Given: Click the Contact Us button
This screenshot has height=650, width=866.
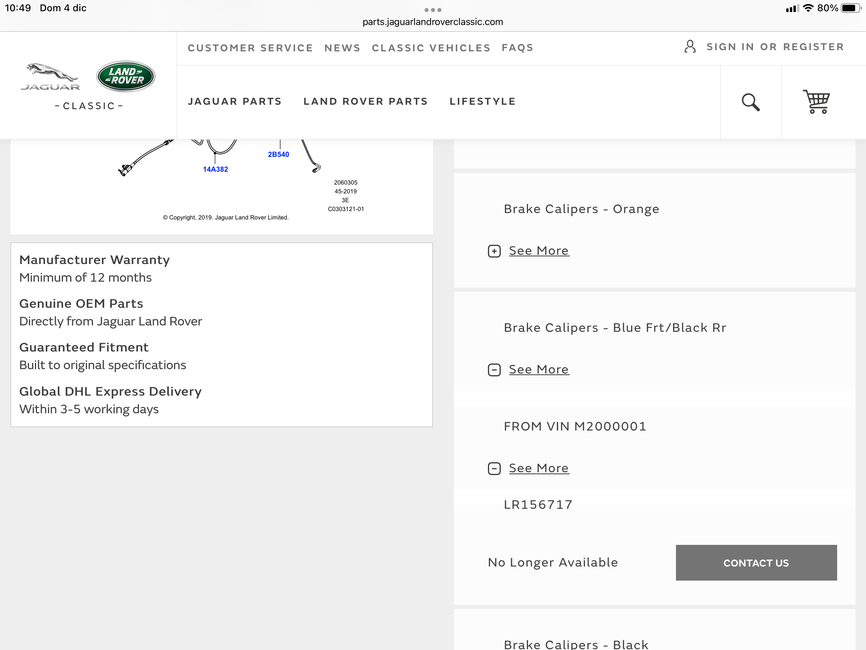Looking at the screenshot, I should click(756, 563).
